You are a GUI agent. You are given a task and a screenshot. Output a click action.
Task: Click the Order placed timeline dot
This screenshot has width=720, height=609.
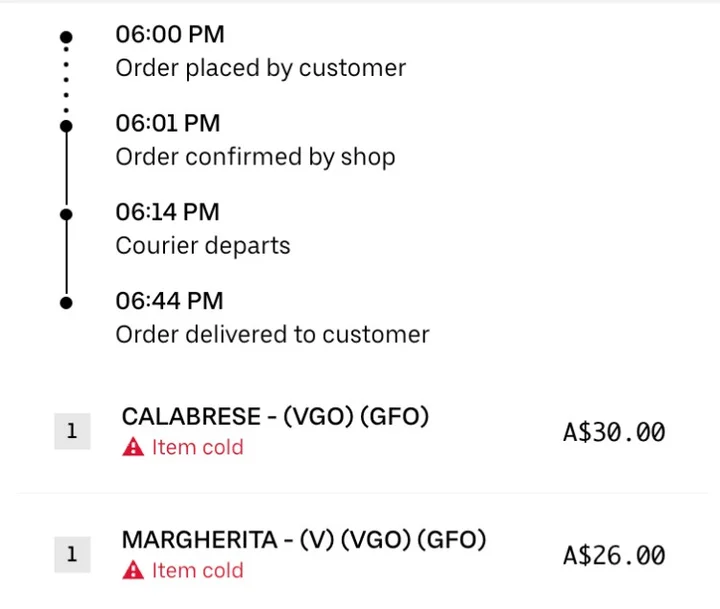pos(66,37)
